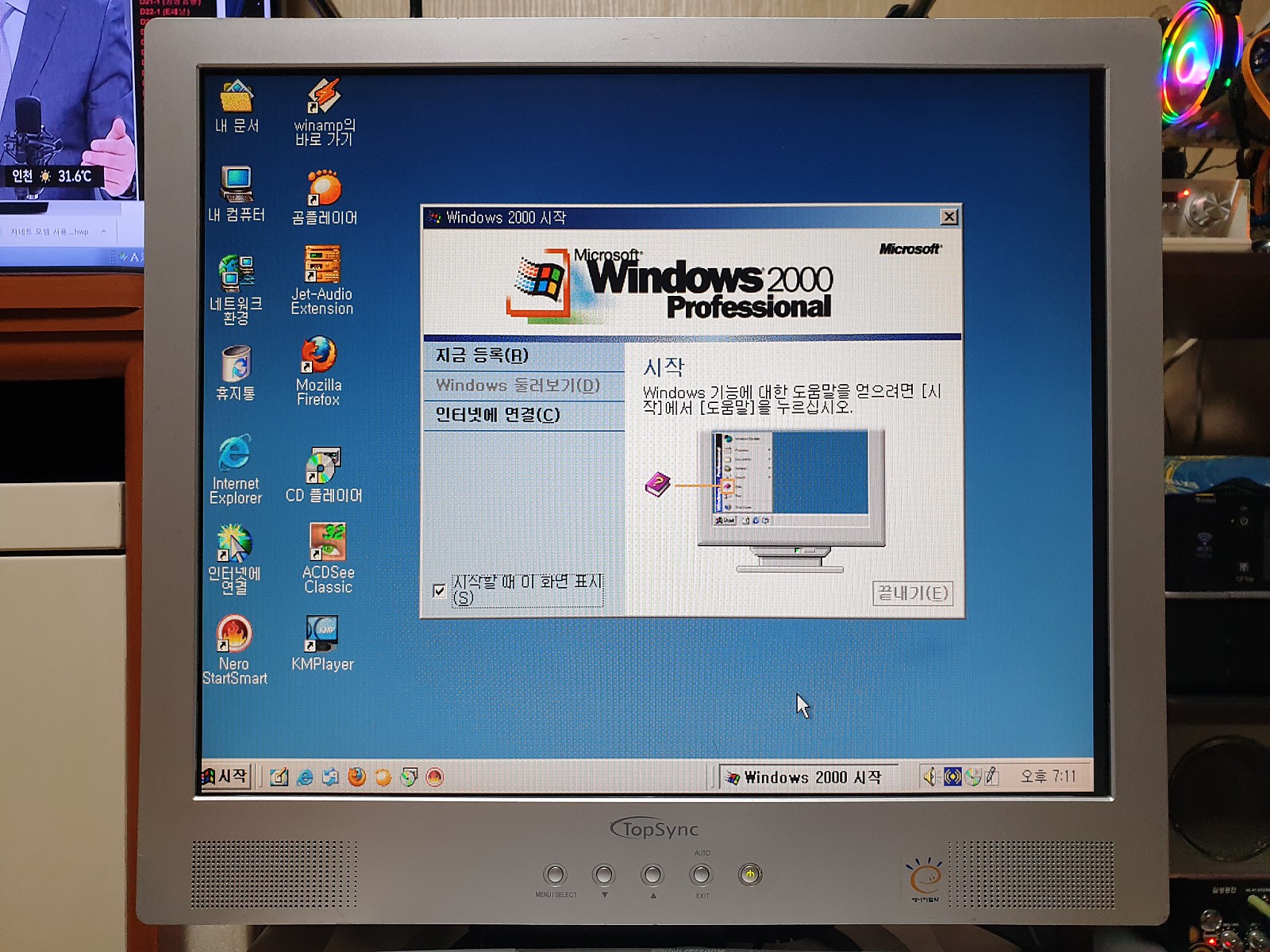
Task: Launch Jet-Audio Extension shortcut
Action: [322, 280]
